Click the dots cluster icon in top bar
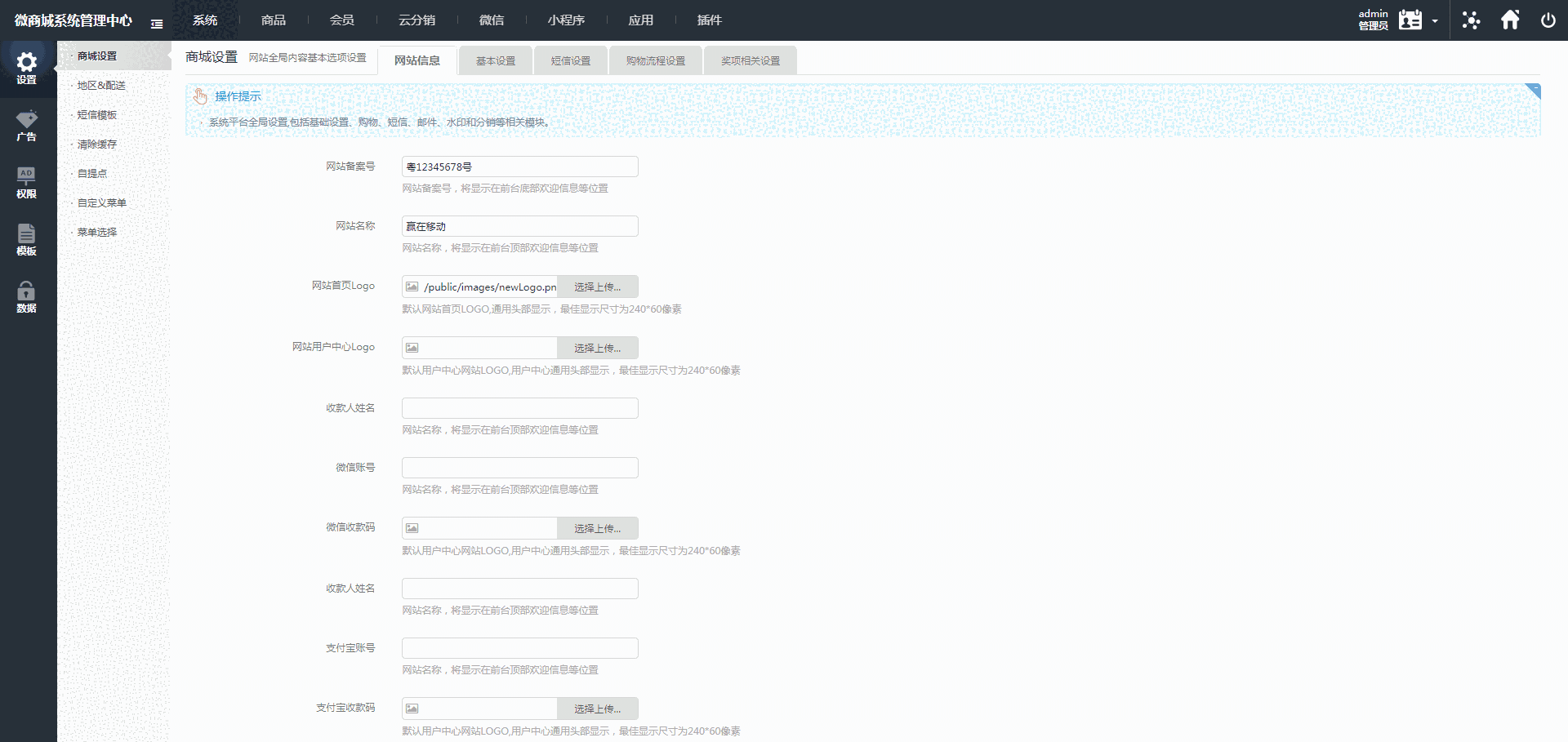Screen dimensions: 1568x742 (1471, 20)
